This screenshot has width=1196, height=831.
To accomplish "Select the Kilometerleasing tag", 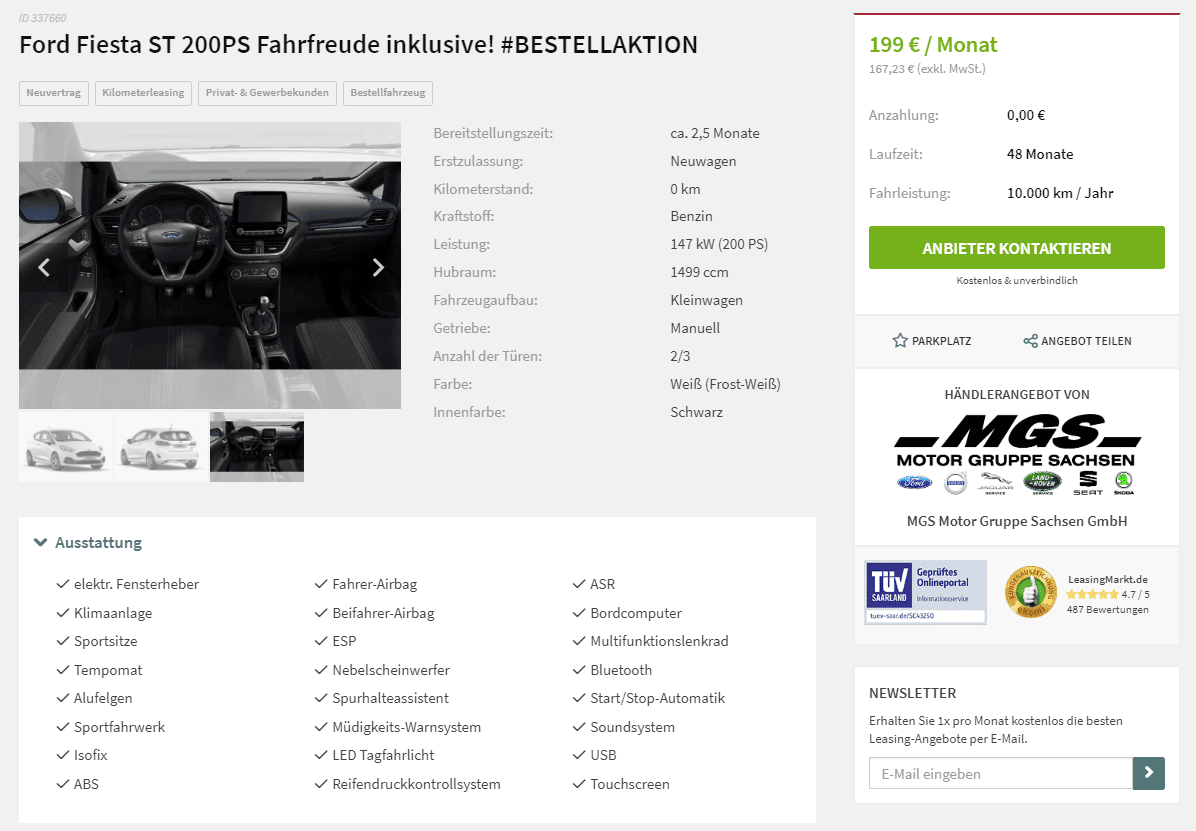I will (x=143, y=93).
